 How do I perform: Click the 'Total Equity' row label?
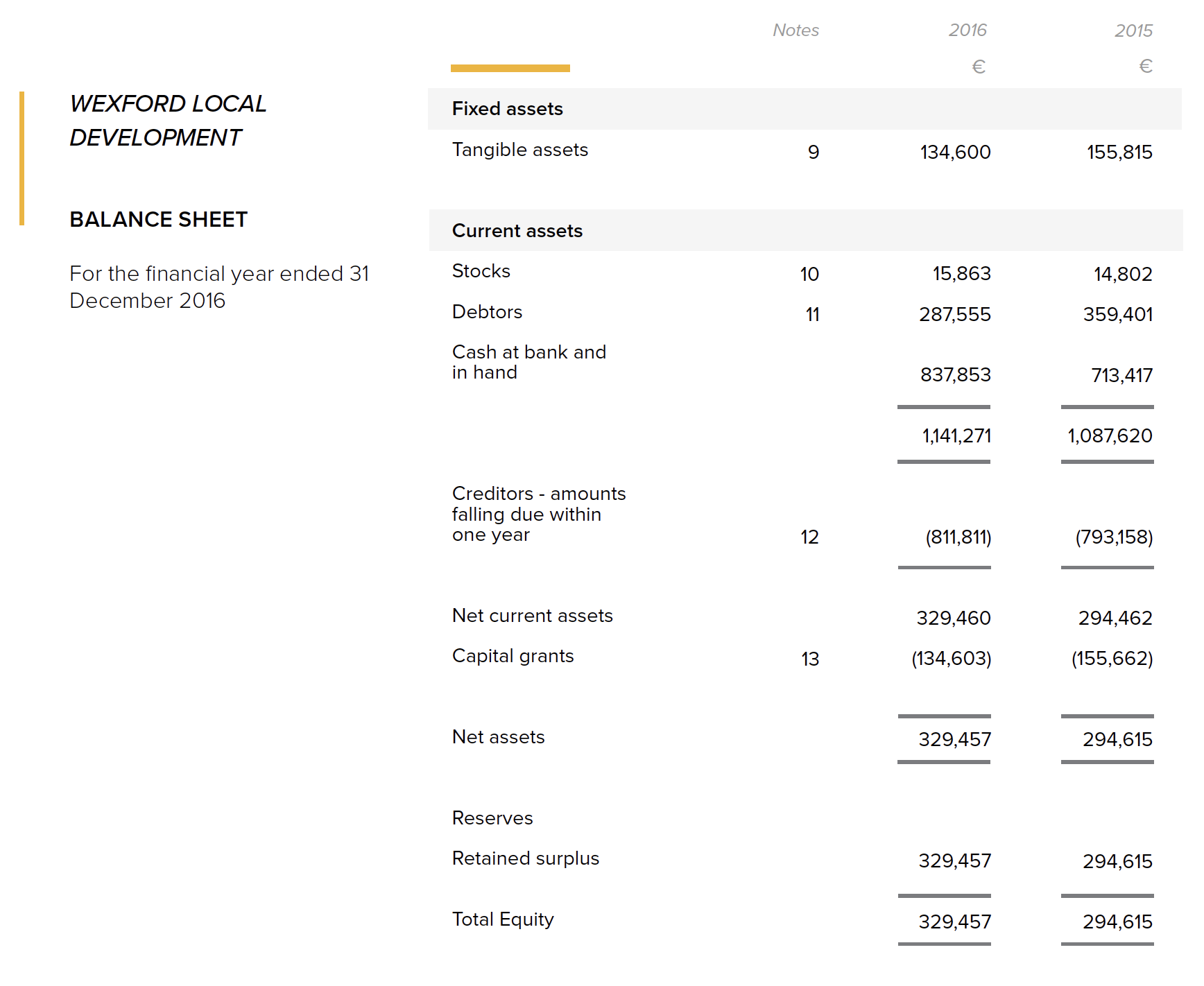[x=503, y=919]
